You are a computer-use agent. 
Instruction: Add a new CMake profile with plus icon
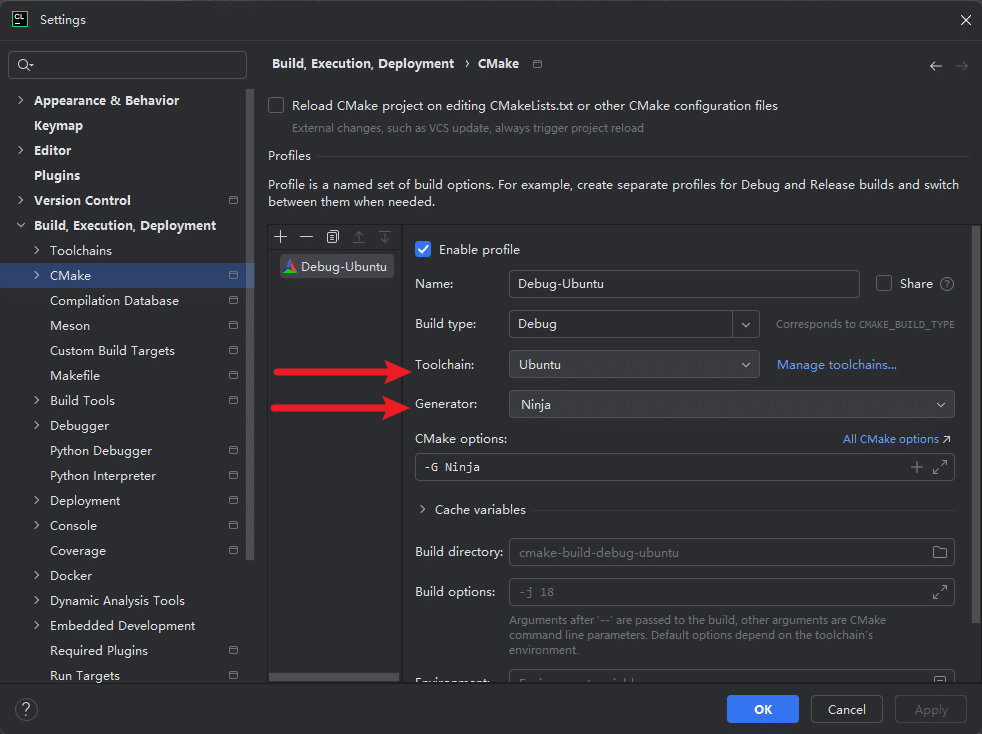coord(281,237)
